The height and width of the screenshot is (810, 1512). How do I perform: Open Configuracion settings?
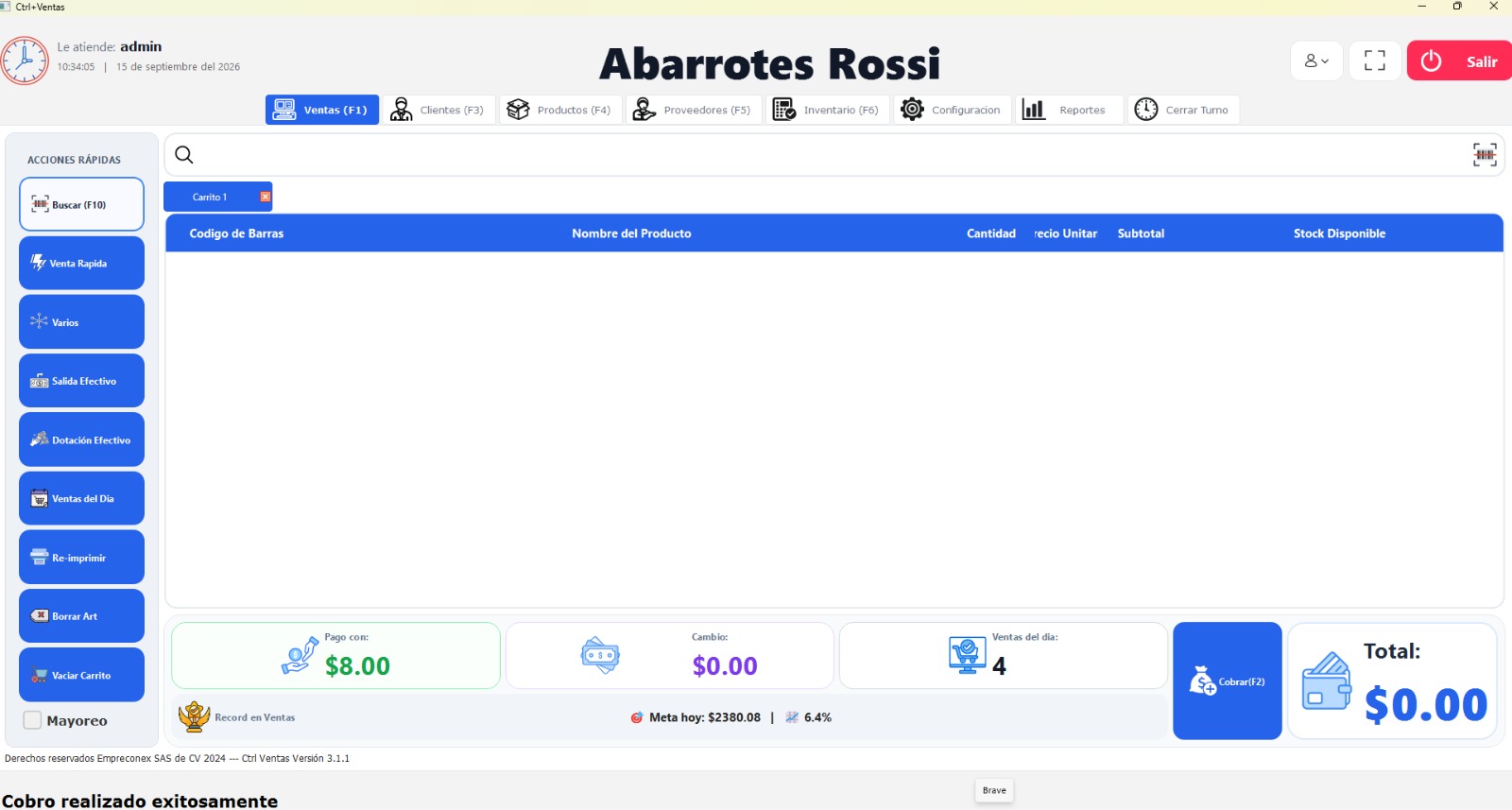[x=952, y=110]
